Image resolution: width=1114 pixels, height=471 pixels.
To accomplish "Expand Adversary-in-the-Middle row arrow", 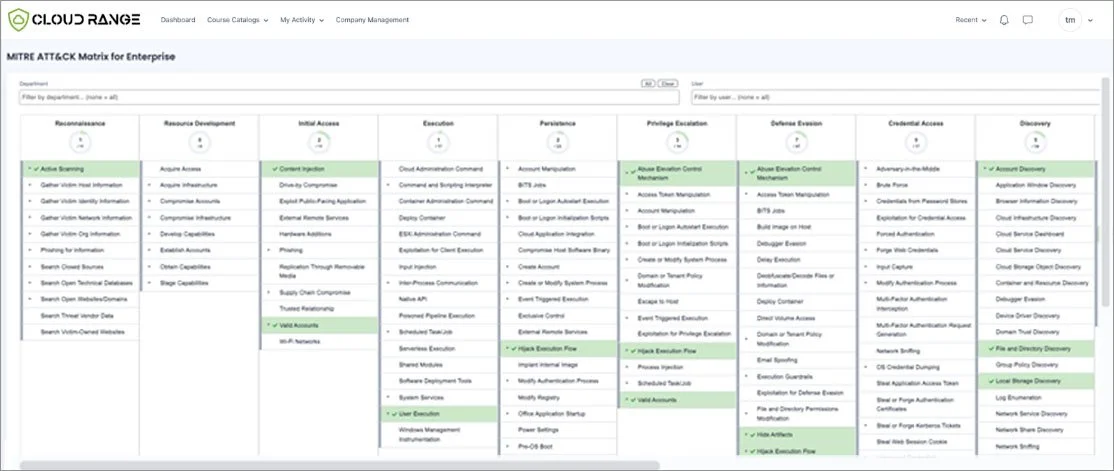I will pyautogui.click(x=865, y=168).
